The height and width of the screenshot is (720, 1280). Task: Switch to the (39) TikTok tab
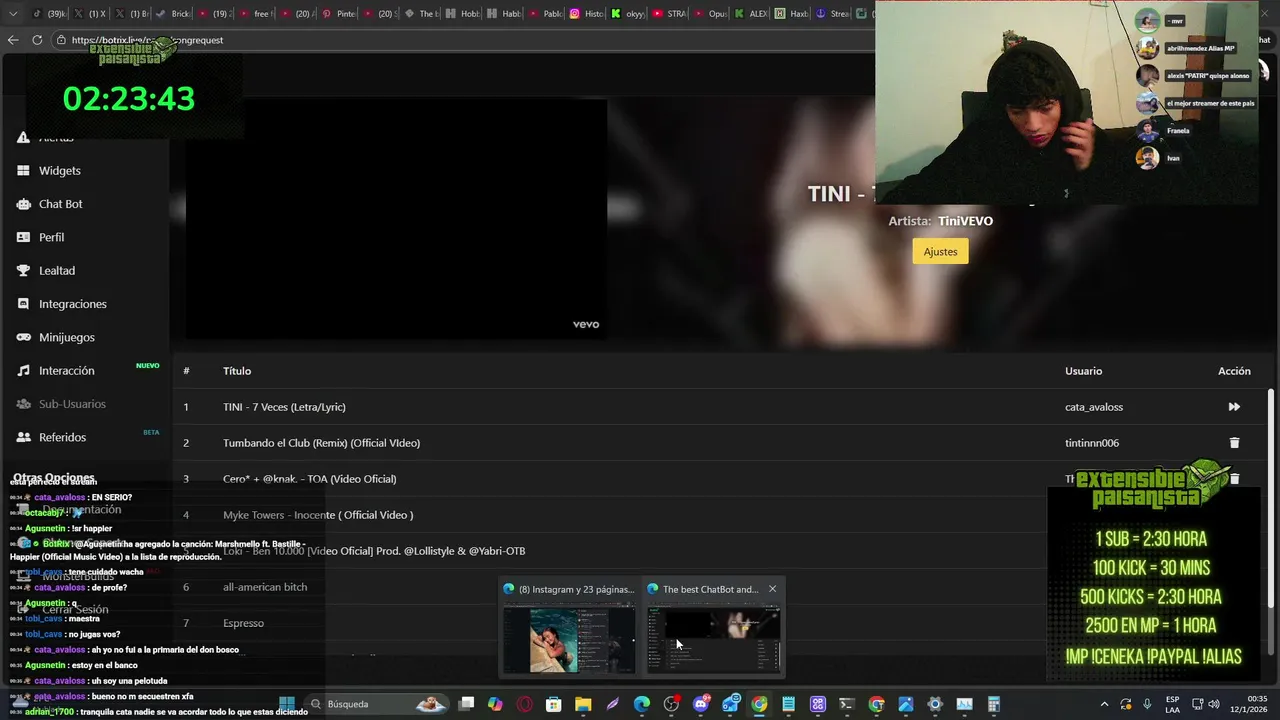(x=48, y=14)
